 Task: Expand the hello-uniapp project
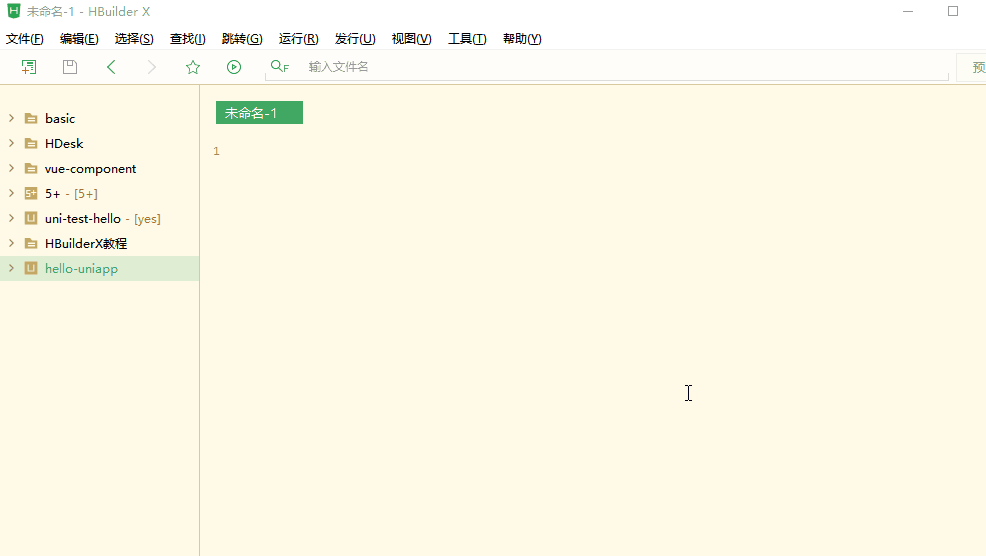[11, 268]
